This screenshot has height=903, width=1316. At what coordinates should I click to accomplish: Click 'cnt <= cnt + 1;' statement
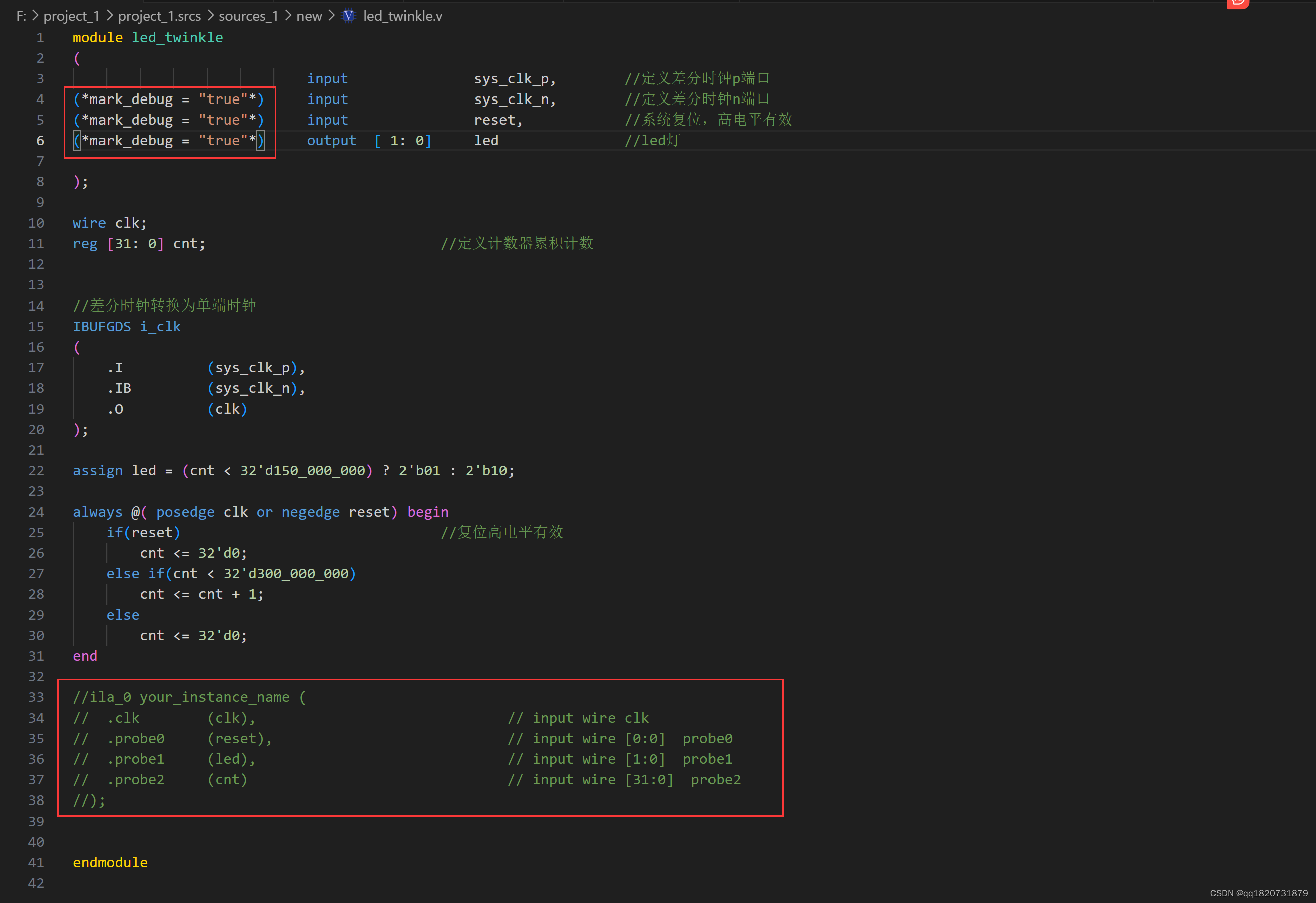(x=201, y=594)
